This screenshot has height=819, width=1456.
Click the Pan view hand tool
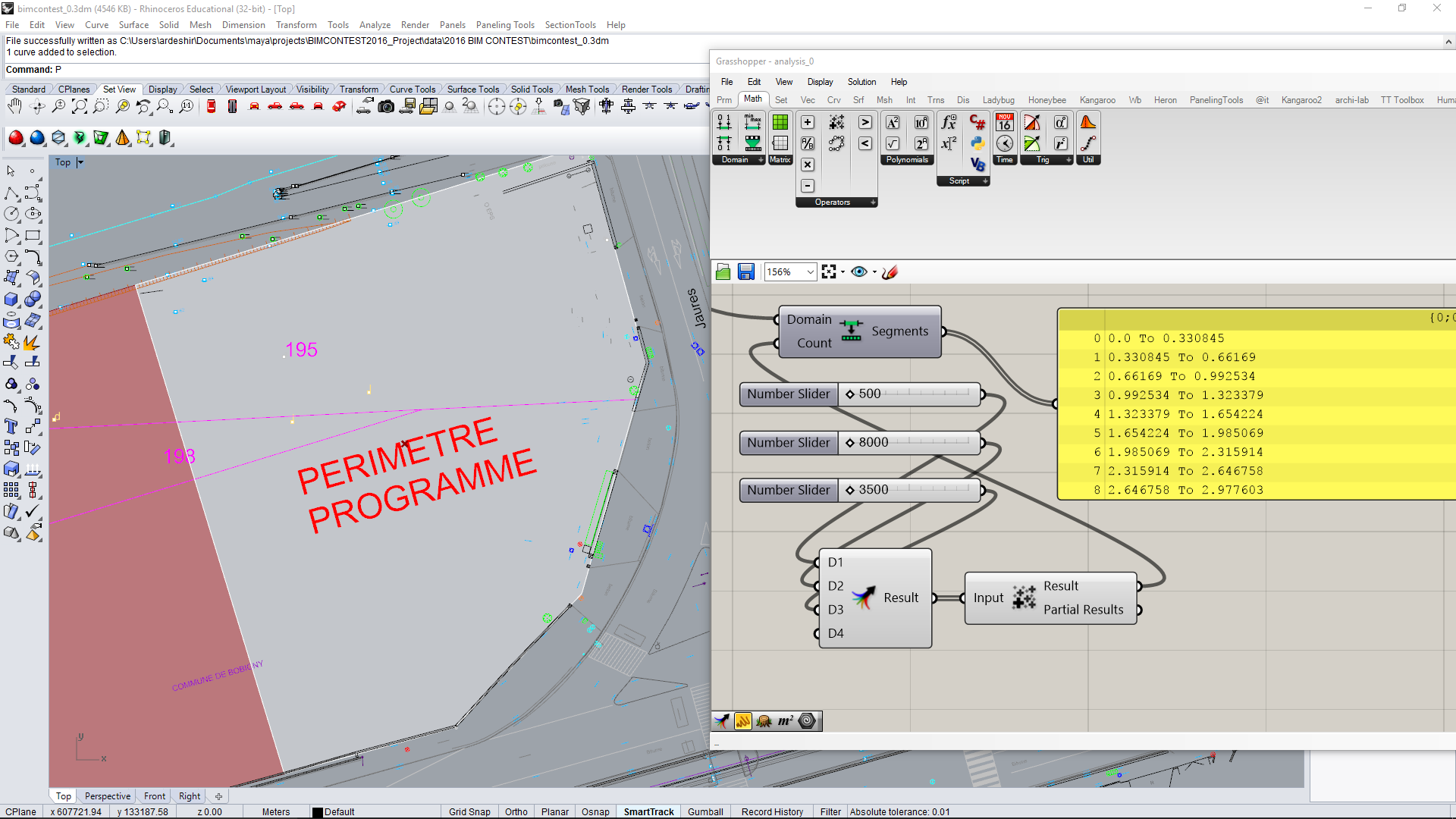(14, 107)
